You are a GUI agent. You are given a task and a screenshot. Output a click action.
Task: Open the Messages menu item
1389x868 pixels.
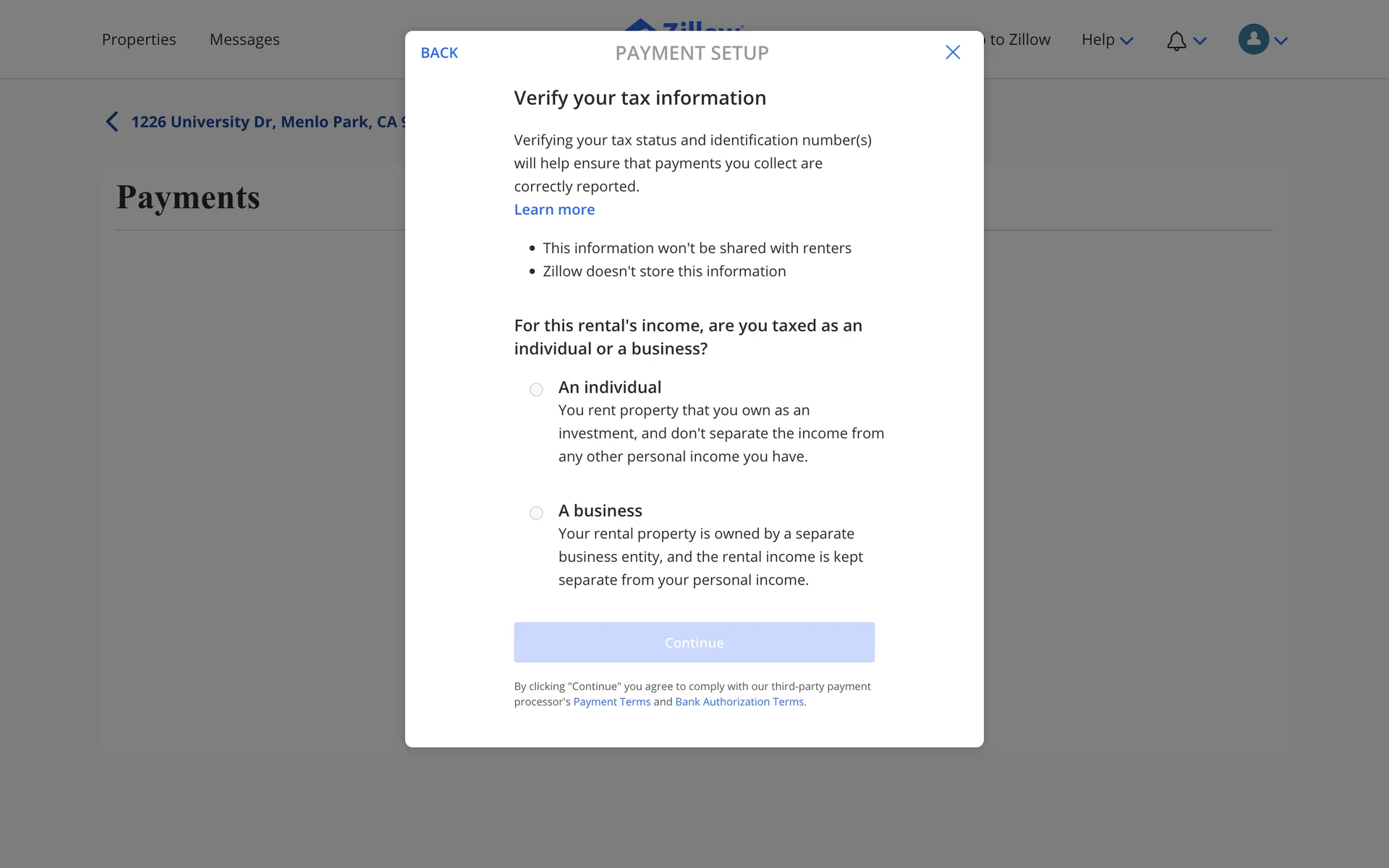[245, 40]
